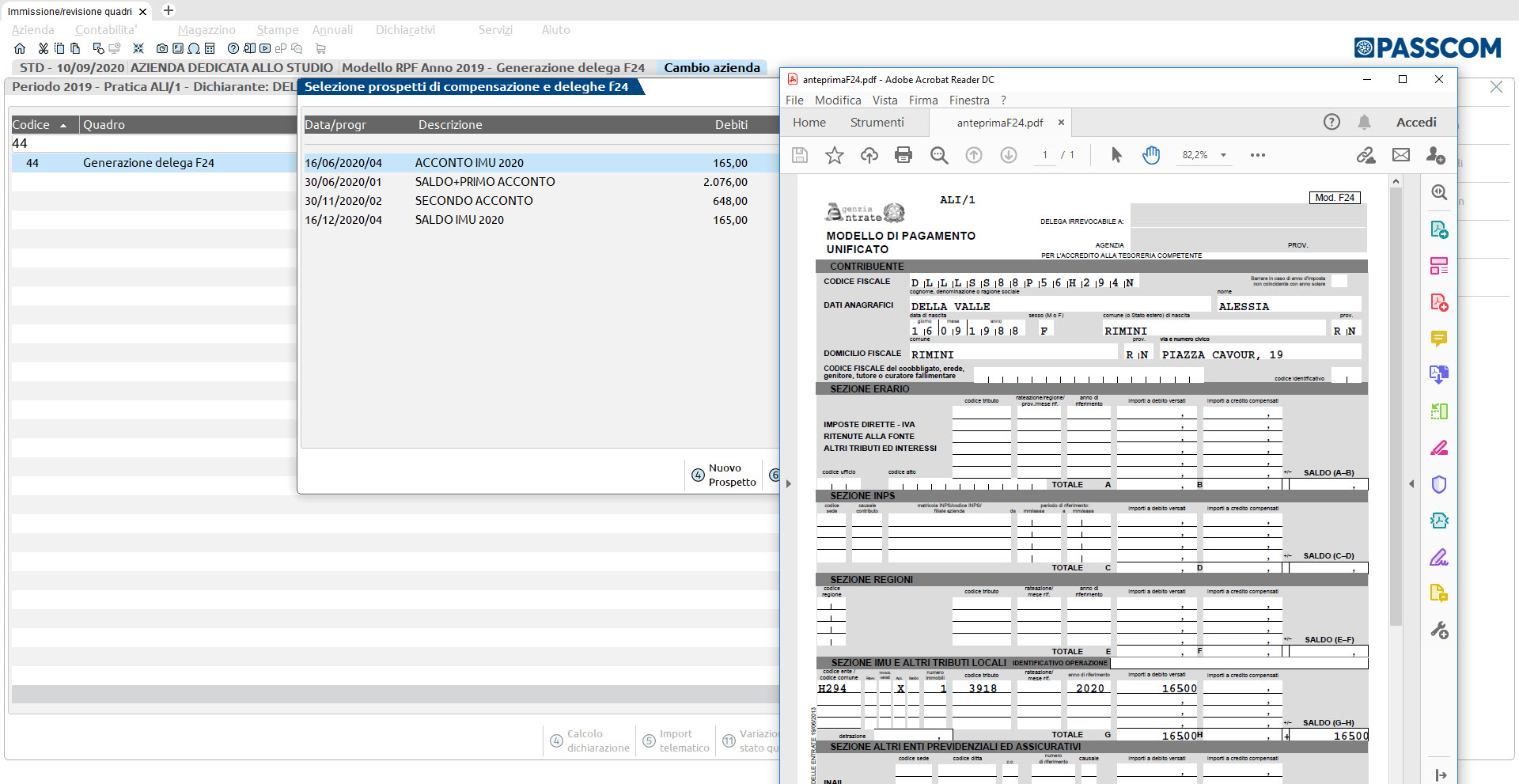The image size is (1519, 784).
Task: Click the add person share icon in Acrobat
Action: click(x=1436, y=155)
